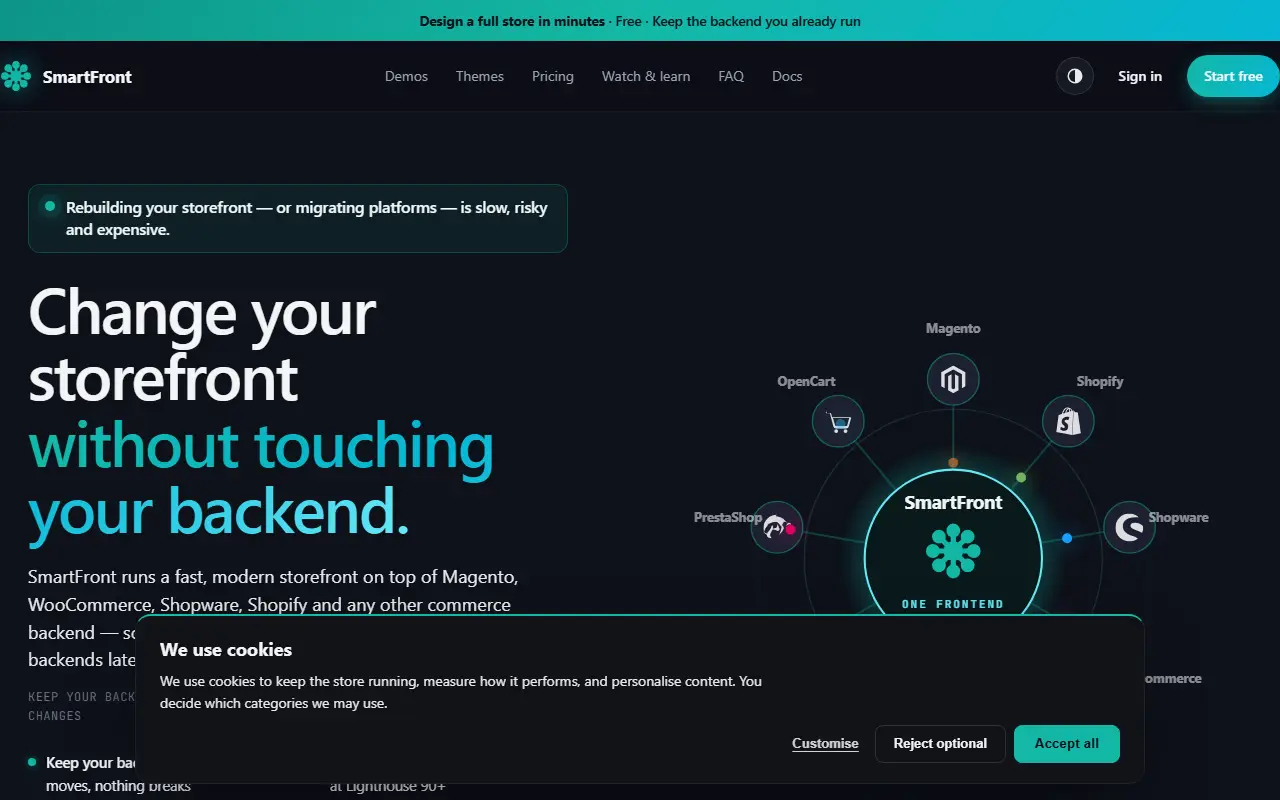Click the 'We use cookies' heading
Viewport: 1280px width, 800px height.
coord(226,649)
